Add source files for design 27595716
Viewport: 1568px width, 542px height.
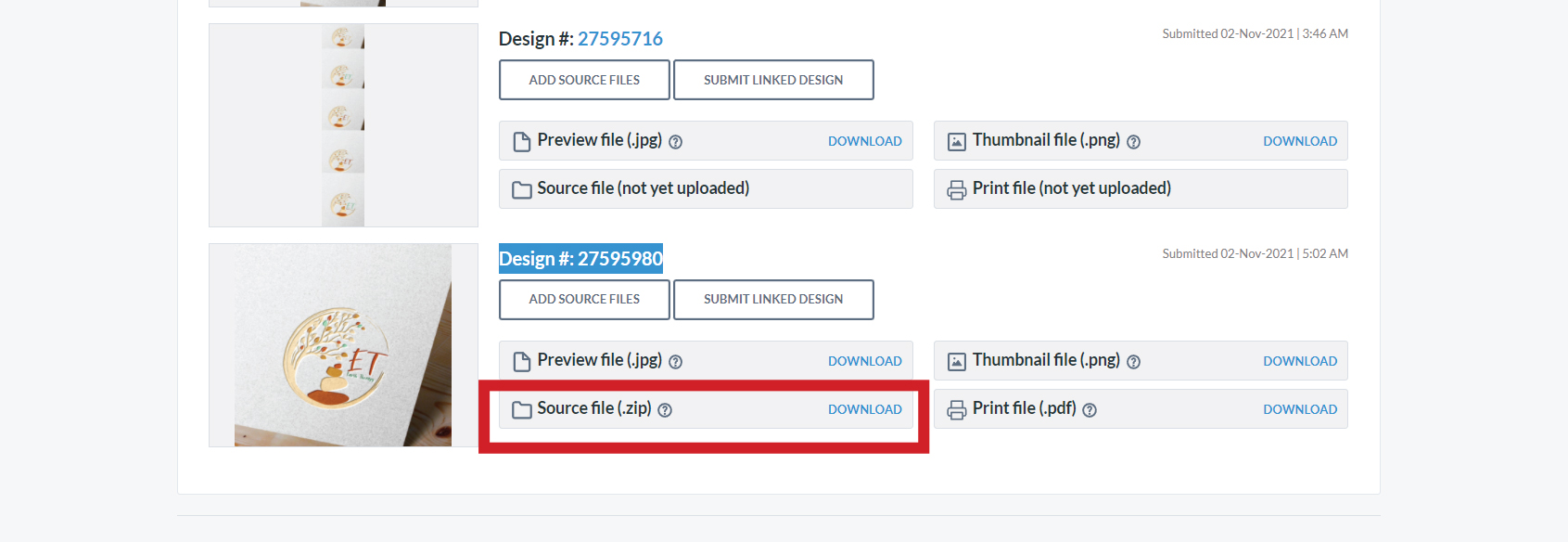pos(584,80)
